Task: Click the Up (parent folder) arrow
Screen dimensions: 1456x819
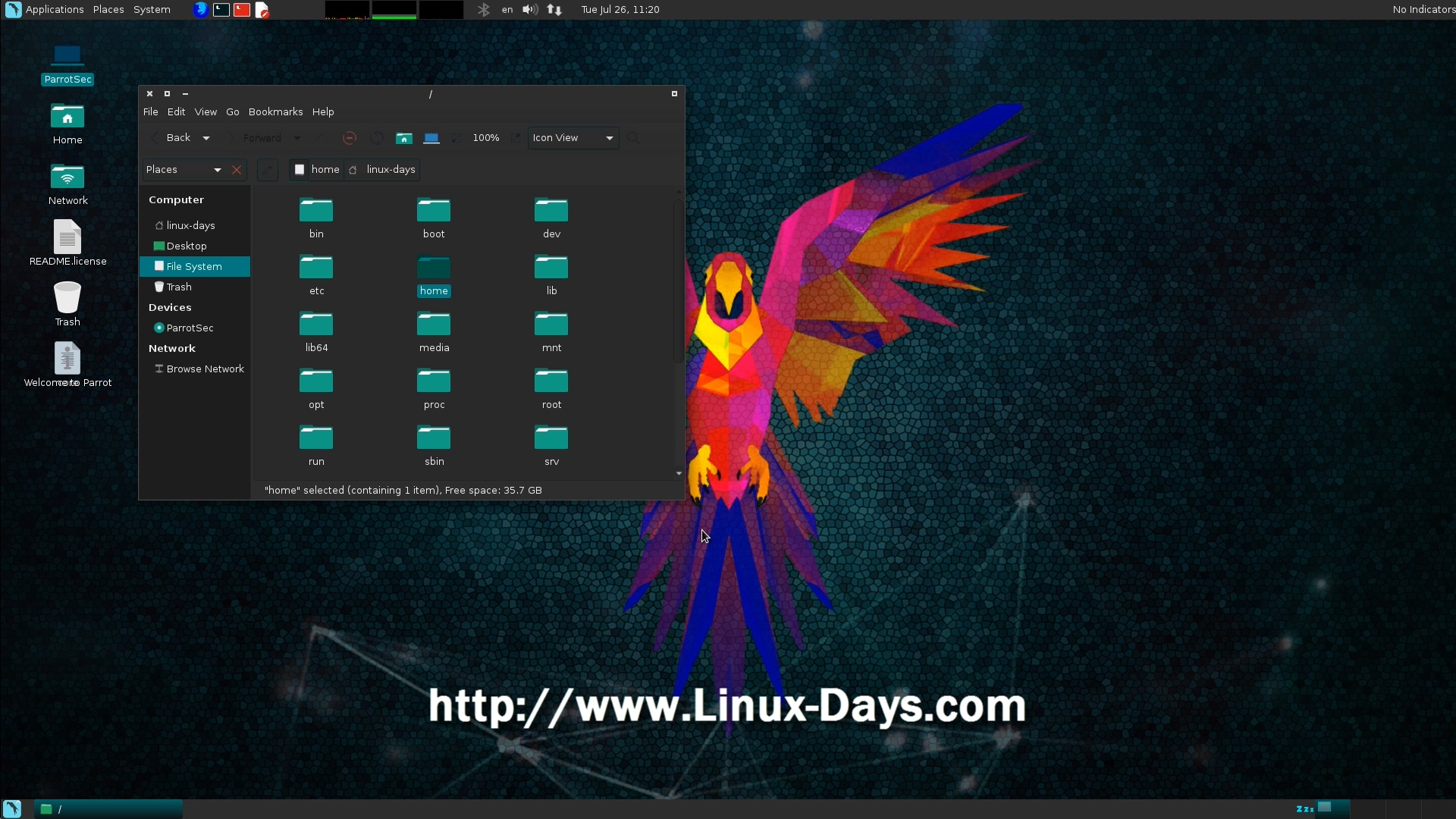Action: point(321,138)
